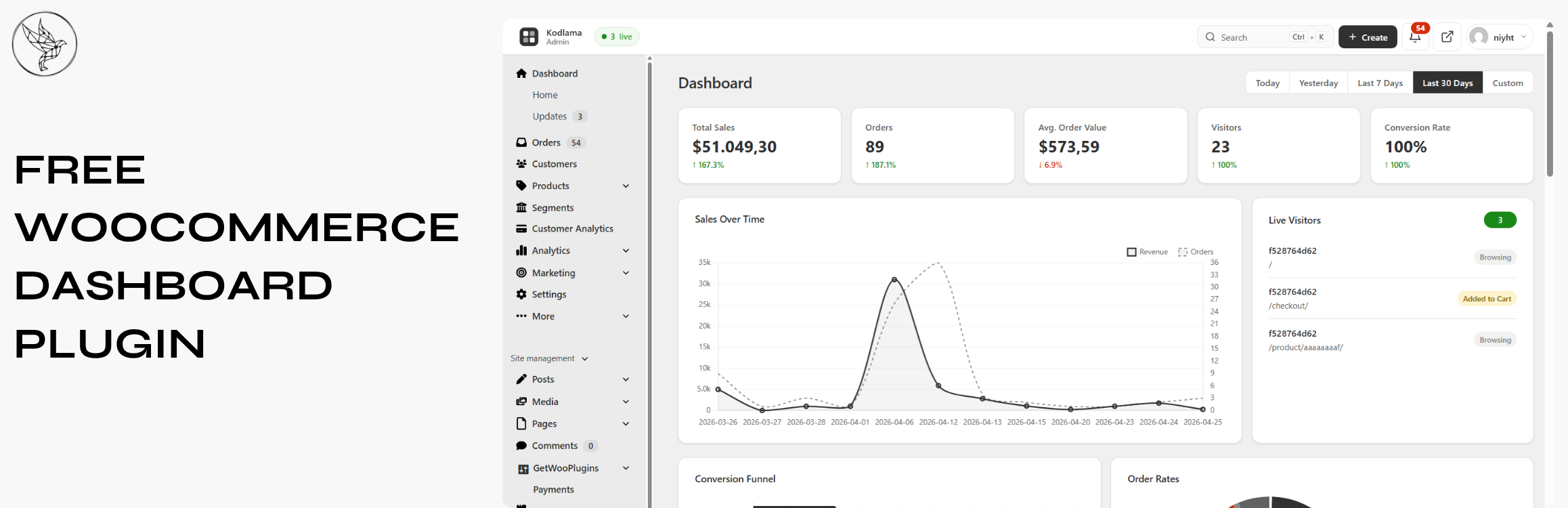Open the Customers sidebar link
This screenshot has width=1568, height=508.
pos(554,164)
